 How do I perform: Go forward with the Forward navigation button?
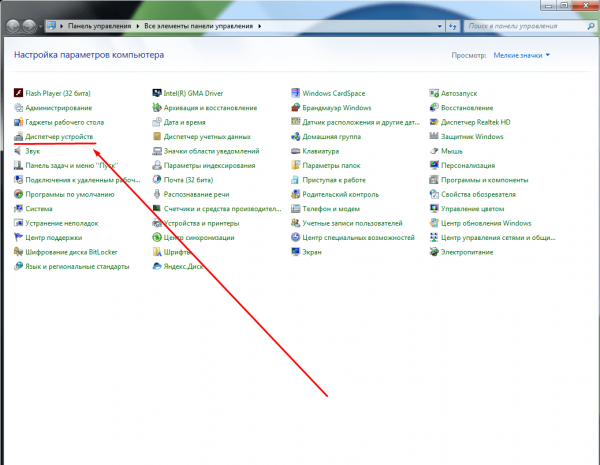point(29,26)
